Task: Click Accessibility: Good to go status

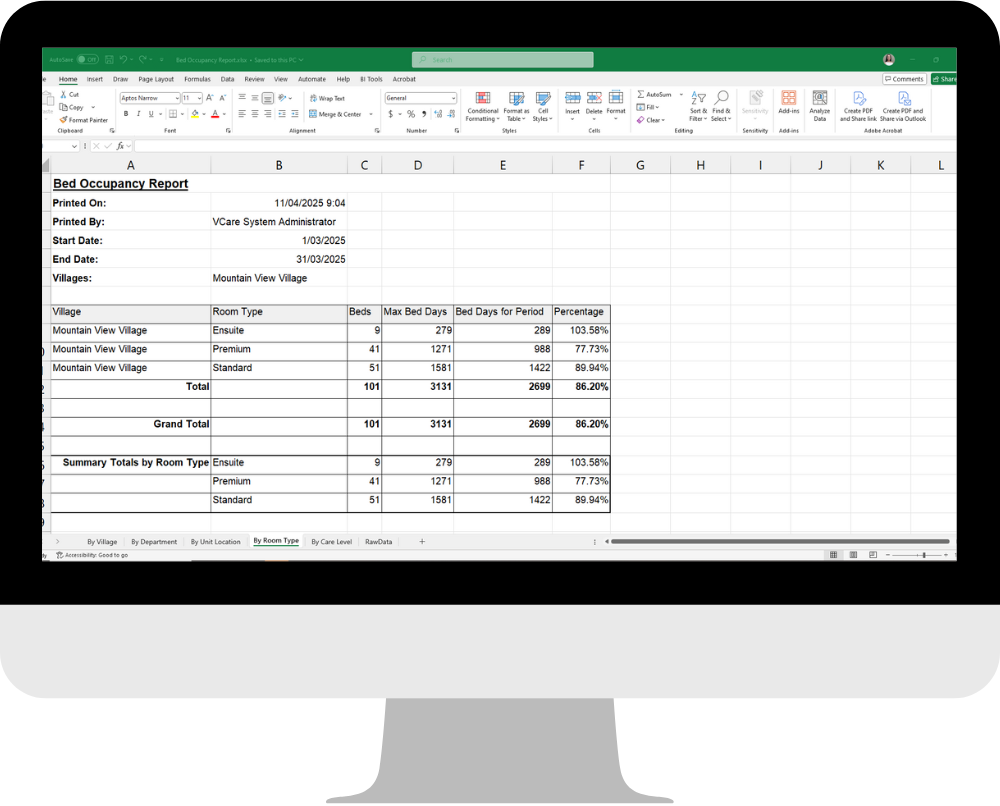Action: click(x=92, y=555)
